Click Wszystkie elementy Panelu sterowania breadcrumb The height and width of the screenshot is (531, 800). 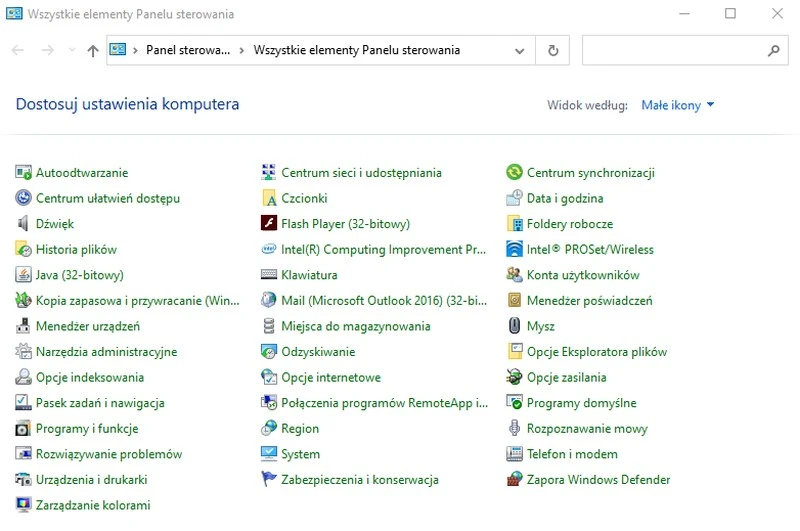[x=357, y=50]
